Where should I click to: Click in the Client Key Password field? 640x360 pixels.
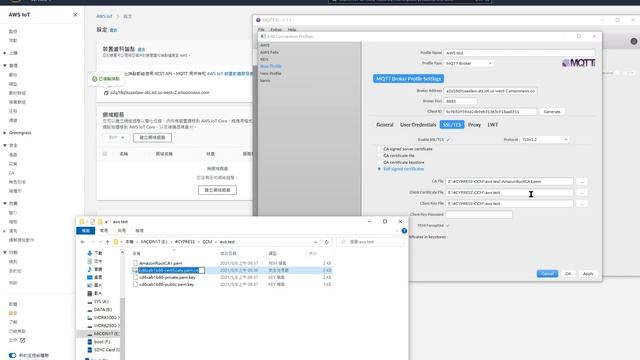(479, 214)
